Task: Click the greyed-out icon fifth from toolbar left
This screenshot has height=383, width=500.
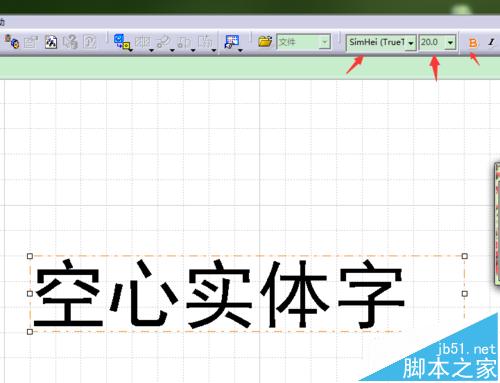Action: coord(90,42)
